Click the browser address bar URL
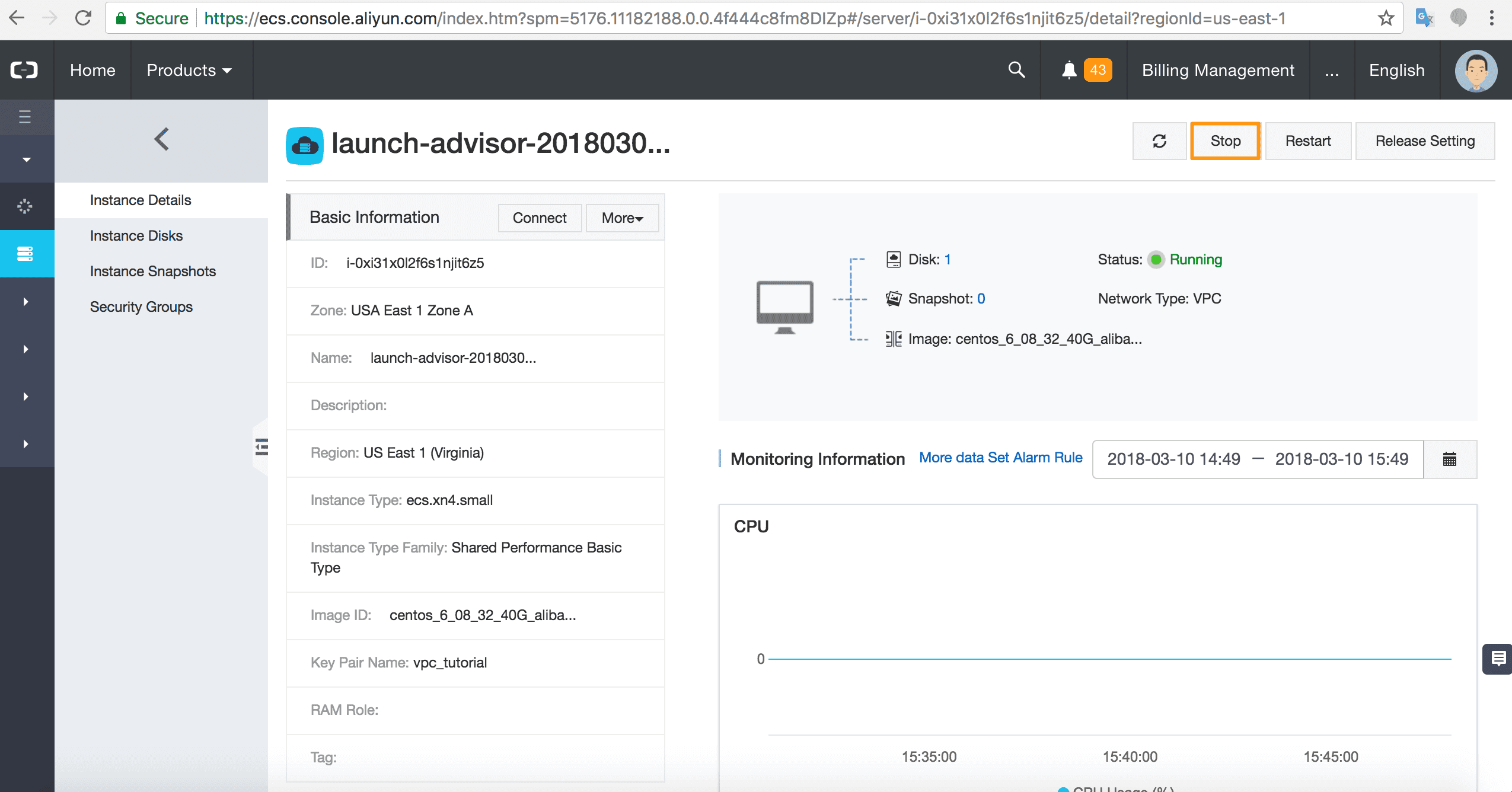Screen dimensions: 1512x792 coord(744,18)
